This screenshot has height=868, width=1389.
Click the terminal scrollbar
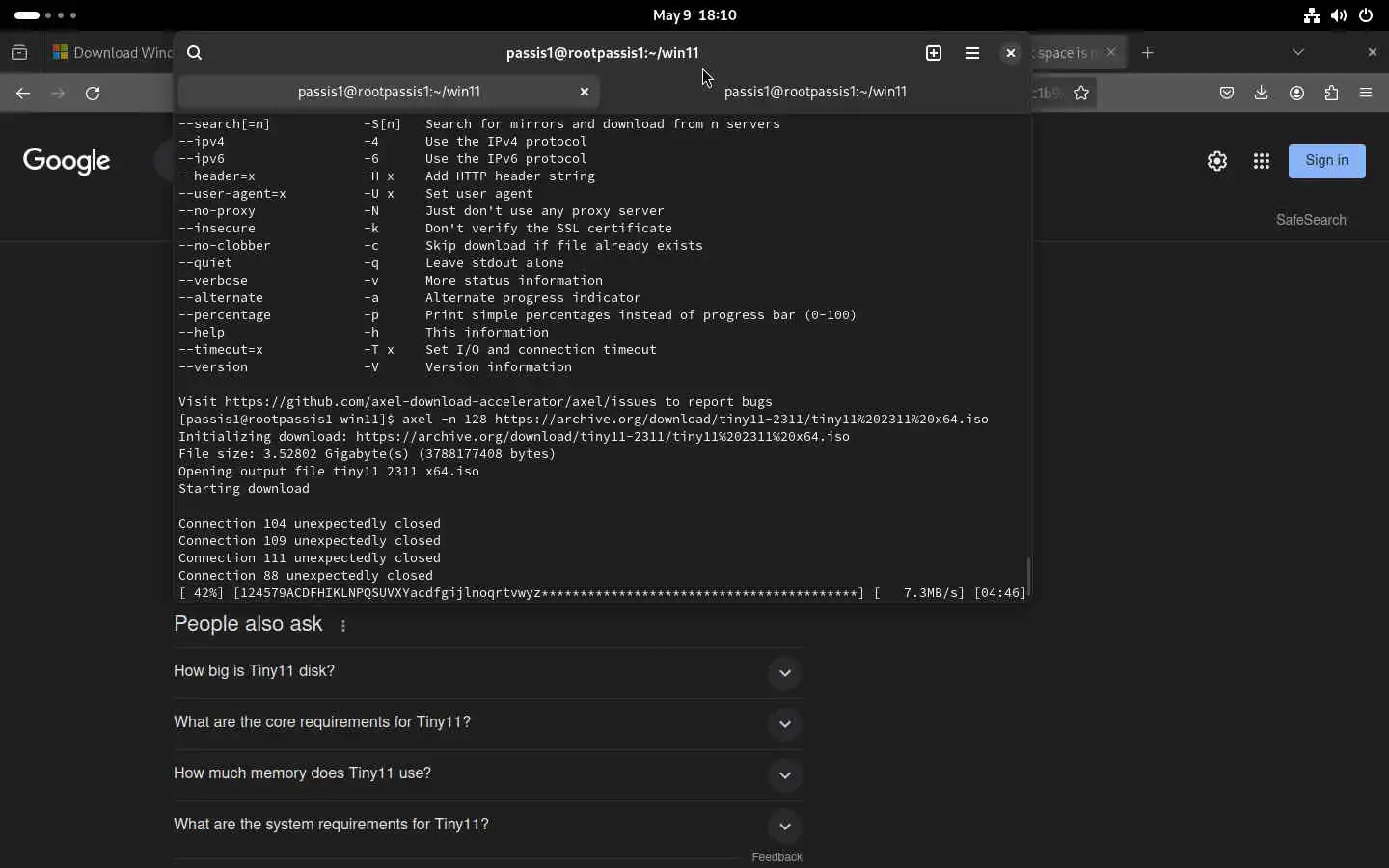tap(1028, 577)
